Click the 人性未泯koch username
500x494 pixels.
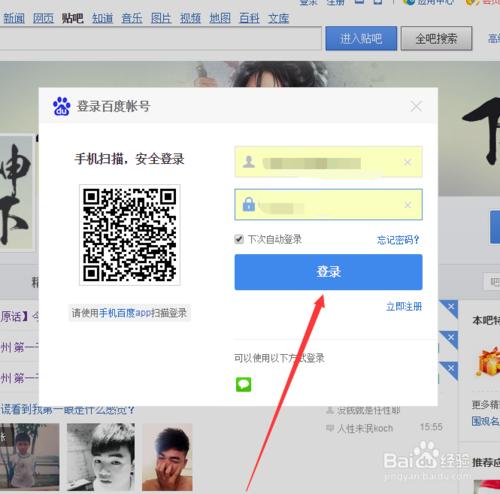[x=365, y=428]
